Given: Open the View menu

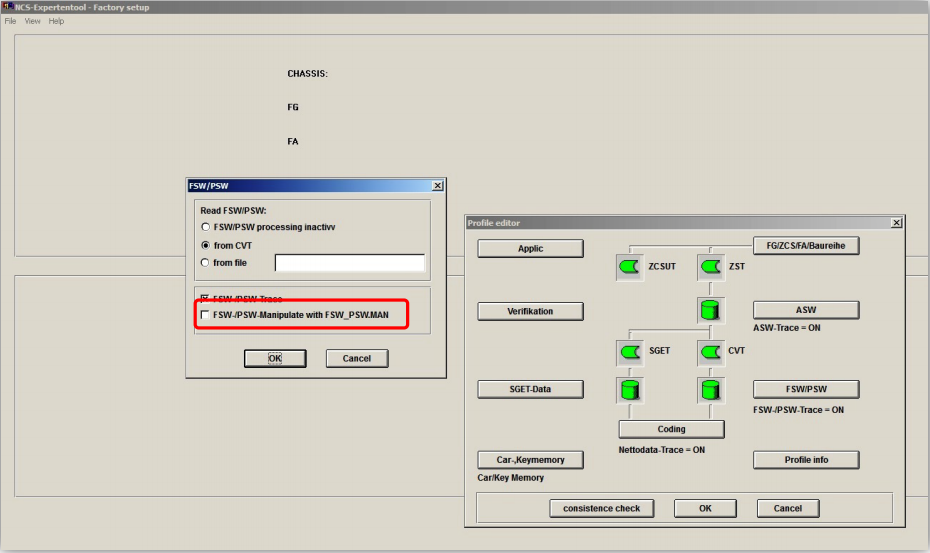Looking at the screenshot, I should tap(33, 21).
